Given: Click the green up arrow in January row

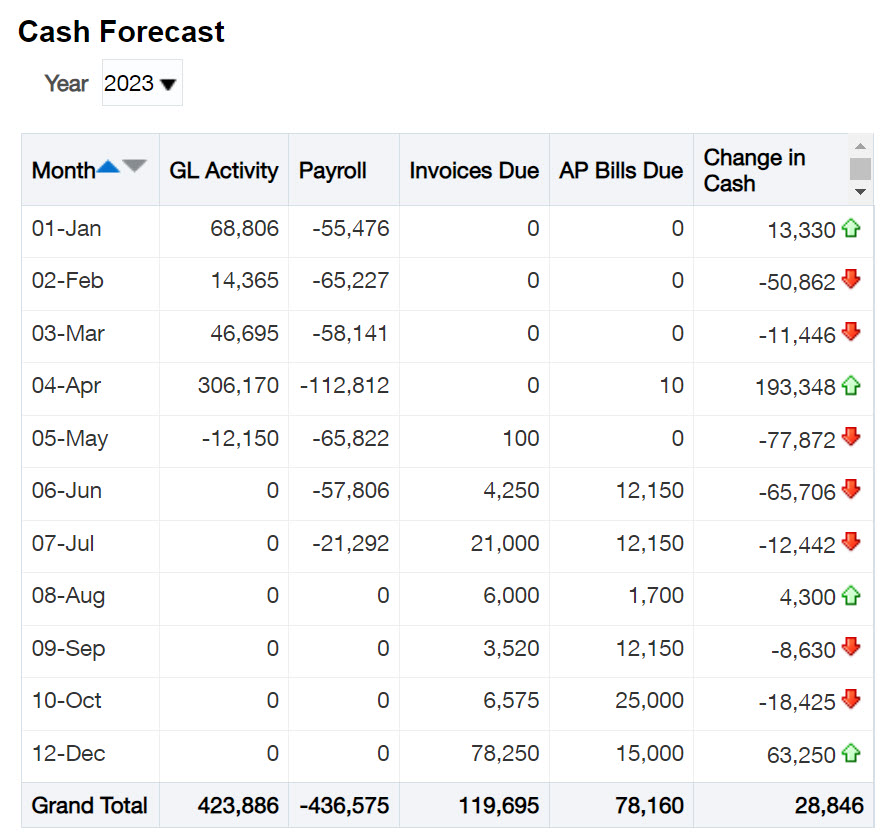Looking at the screenshot, I should click(851, 229).
